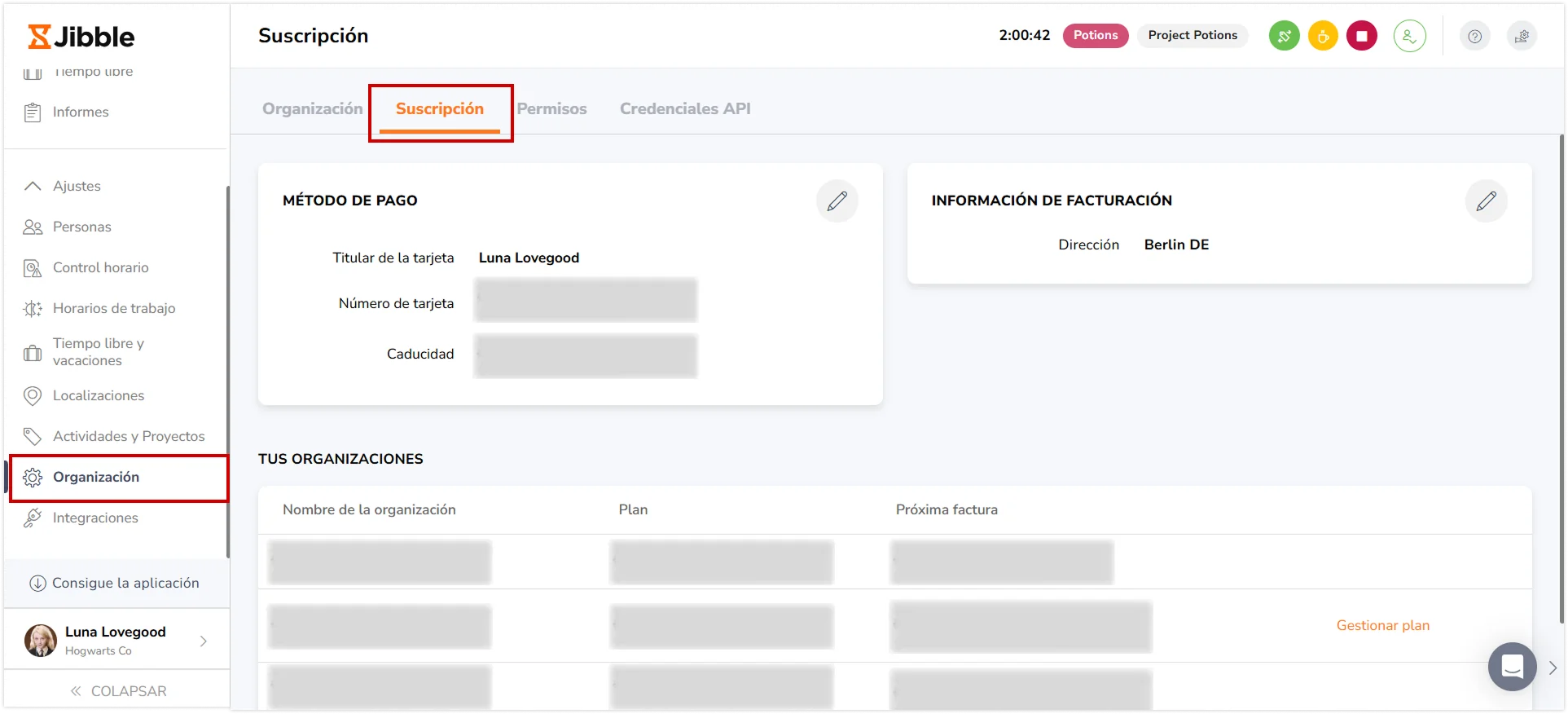Image resolution: width=1568 pixels, height=714 pixels.
Task: Click the red Potions activity tag
Action: [x=1096, y=35]
